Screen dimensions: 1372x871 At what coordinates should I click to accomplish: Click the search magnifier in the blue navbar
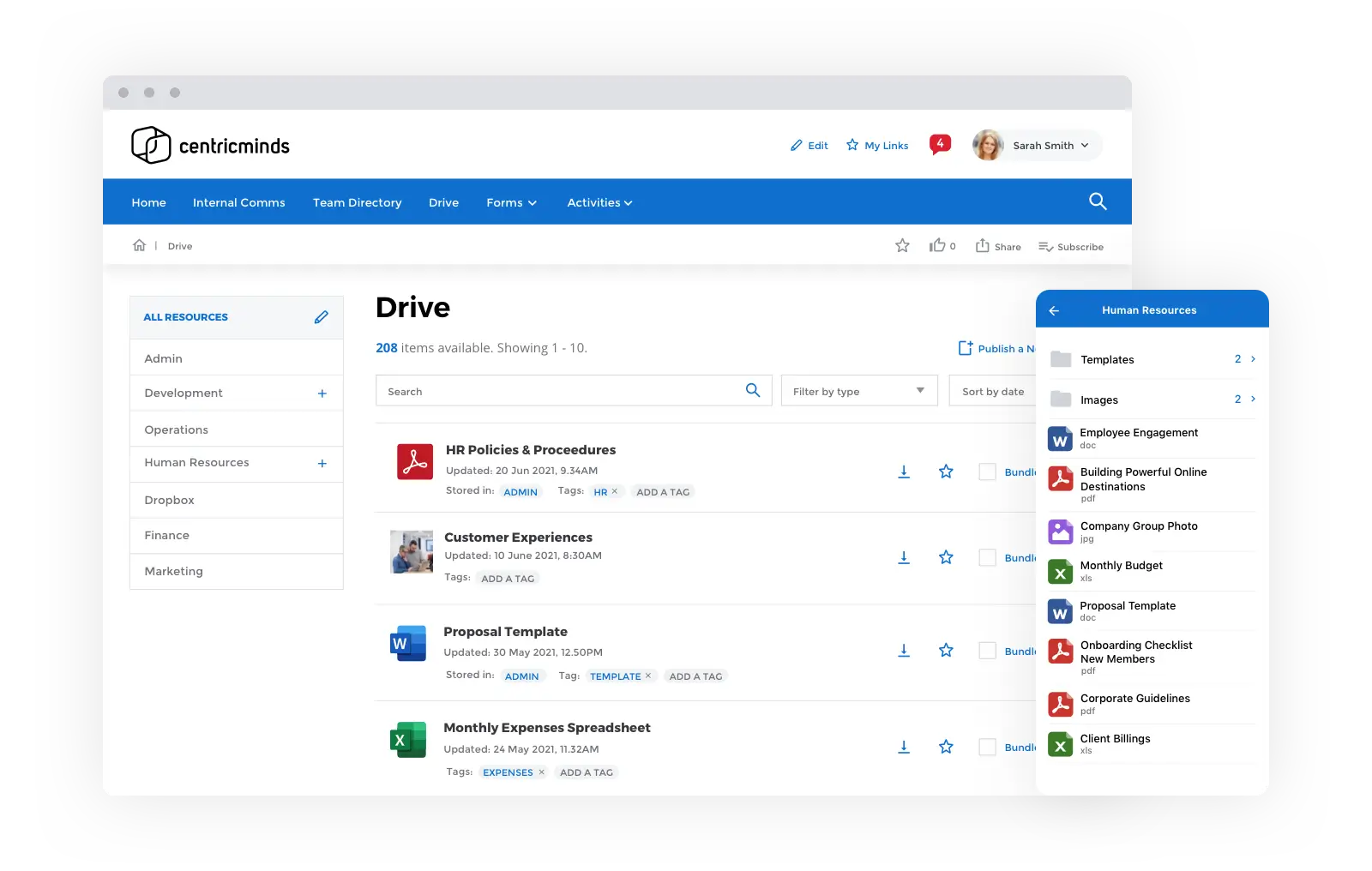click(x=1098, y=201)
